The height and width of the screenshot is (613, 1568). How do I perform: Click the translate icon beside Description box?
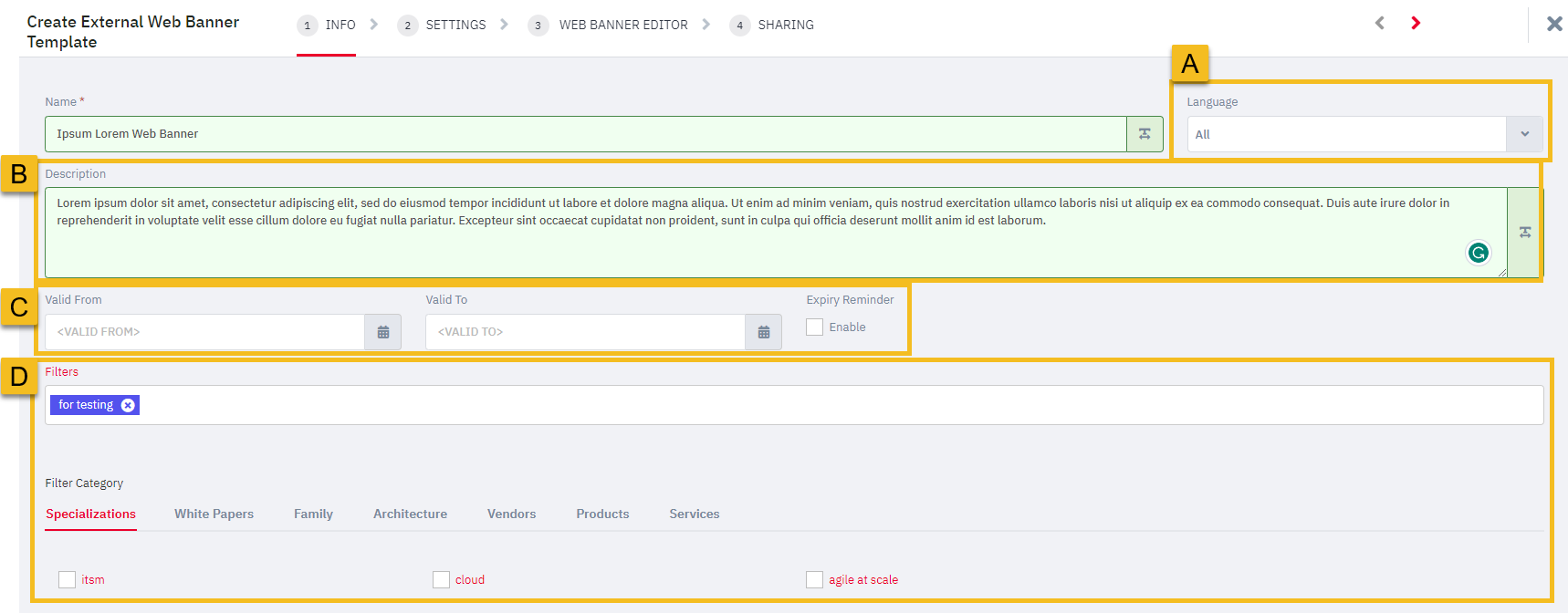click(x=1524, y=233)
